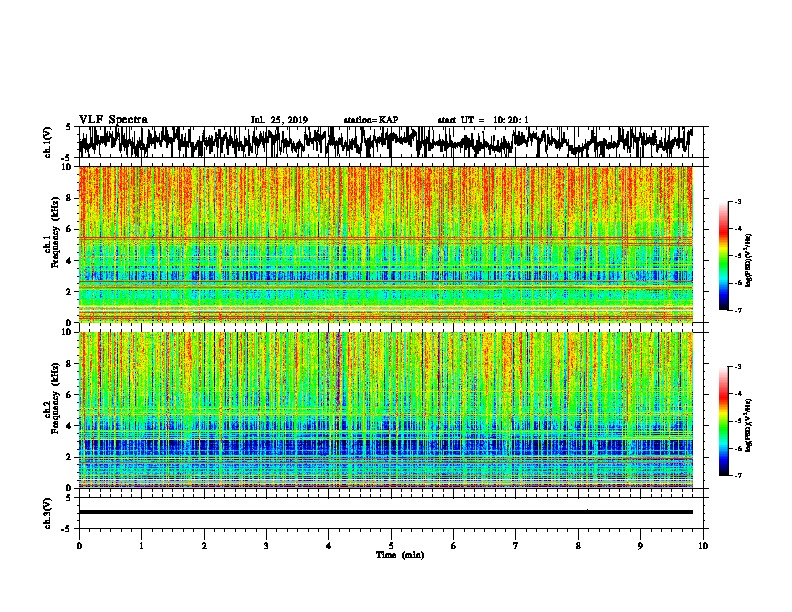Viewport: 792px width, 612px height.
Task: Click the "station=KAP" label
Action: (x=371, y=120)
